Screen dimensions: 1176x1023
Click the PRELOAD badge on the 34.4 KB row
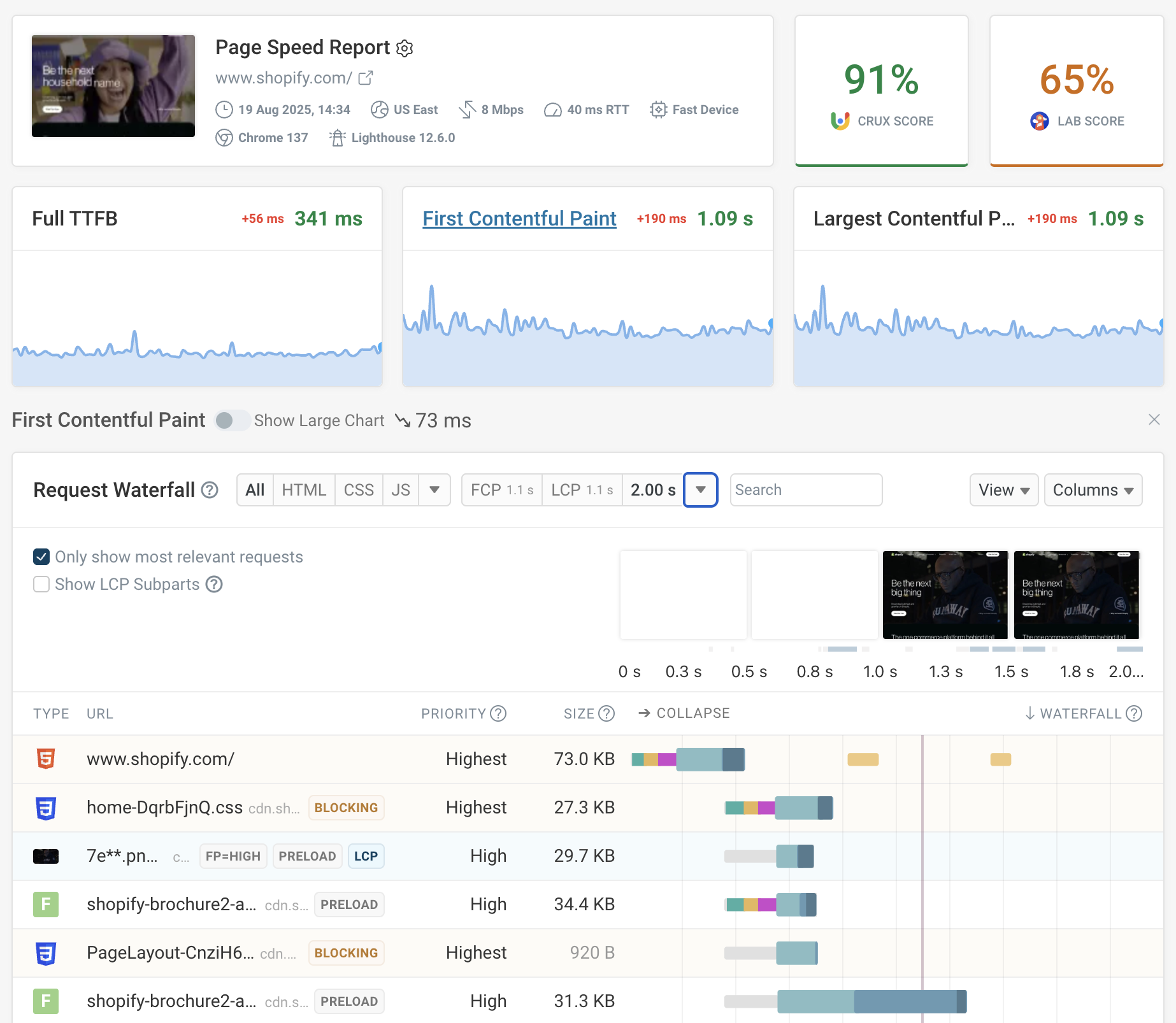pyautogui.click(x=349, y=905)
